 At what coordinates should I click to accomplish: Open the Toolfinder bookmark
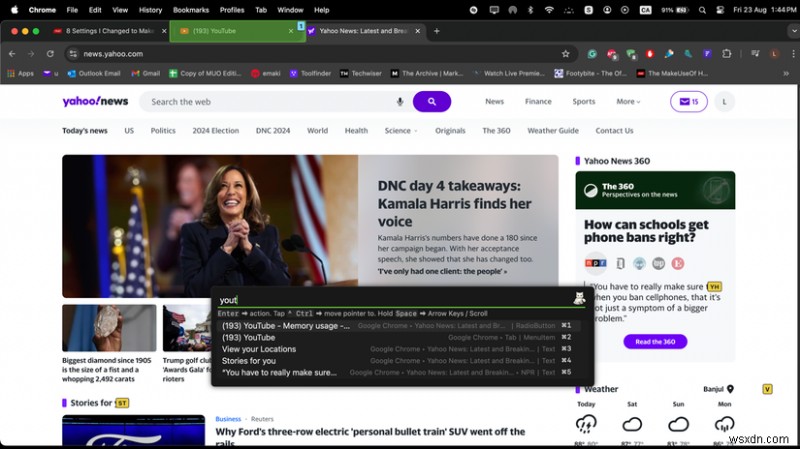click(310, 73)
